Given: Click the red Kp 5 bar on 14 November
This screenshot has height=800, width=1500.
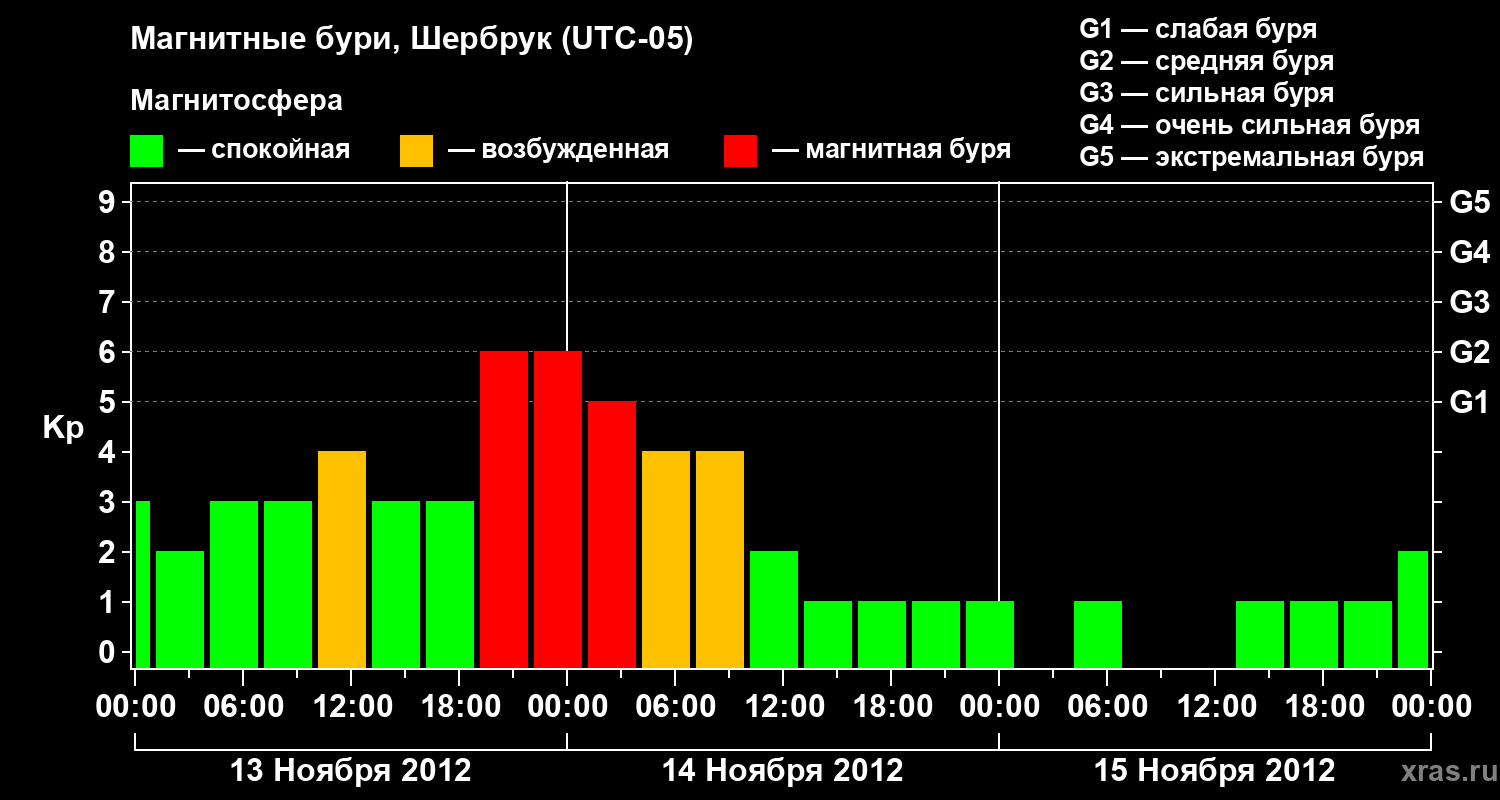Looking at the screenshot, I should click(x=612, y=534).
